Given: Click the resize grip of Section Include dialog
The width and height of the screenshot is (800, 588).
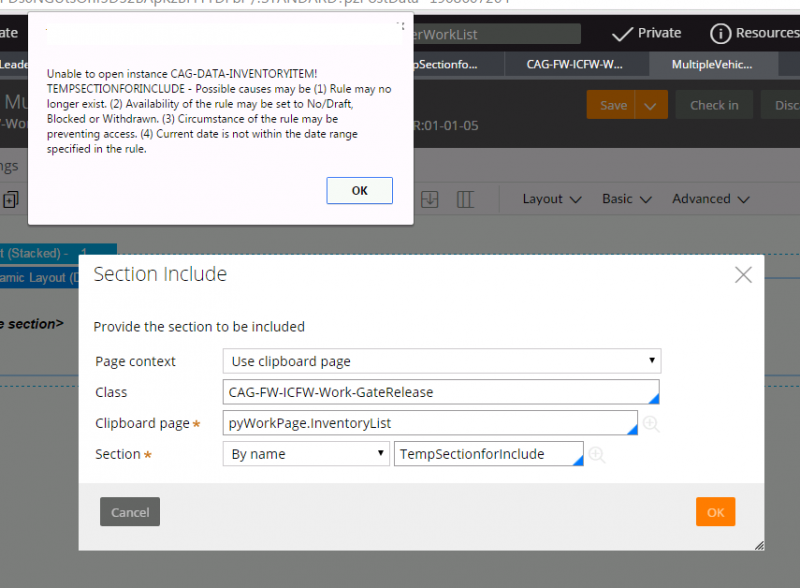Looking at the screenshot, I should [759, 545].
